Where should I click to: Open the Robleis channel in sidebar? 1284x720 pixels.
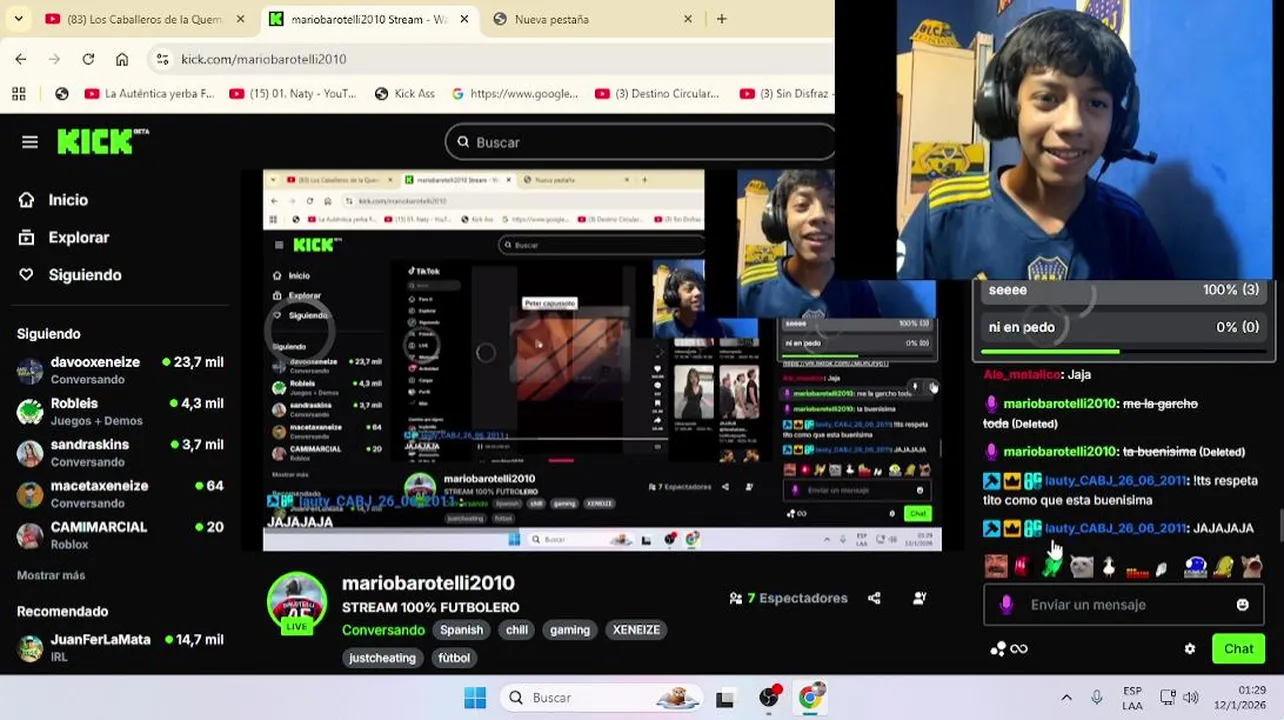120,411
